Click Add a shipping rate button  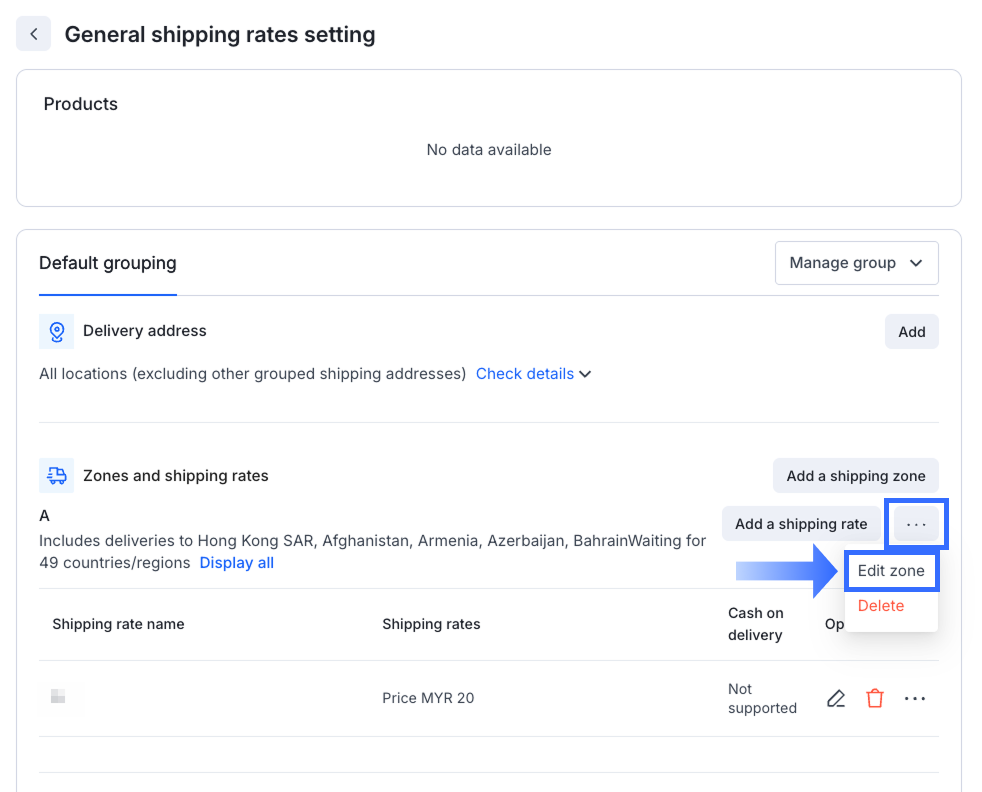[801, 524]
